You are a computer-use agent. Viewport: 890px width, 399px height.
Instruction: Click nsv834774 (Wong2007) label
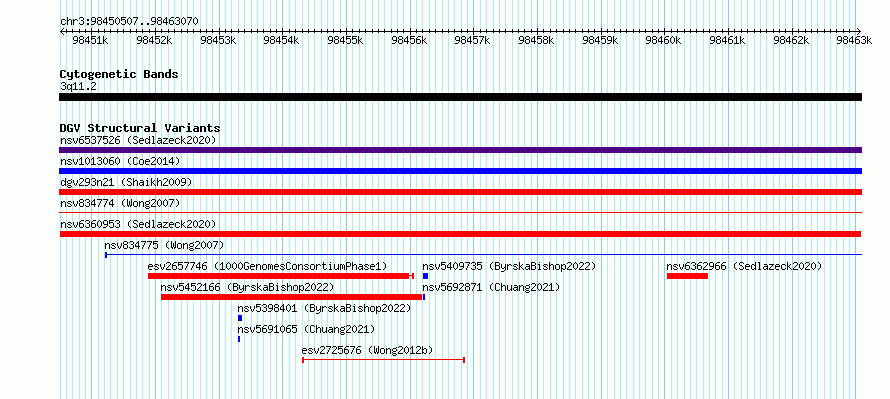pyautogui.click(x=120, y=203)
